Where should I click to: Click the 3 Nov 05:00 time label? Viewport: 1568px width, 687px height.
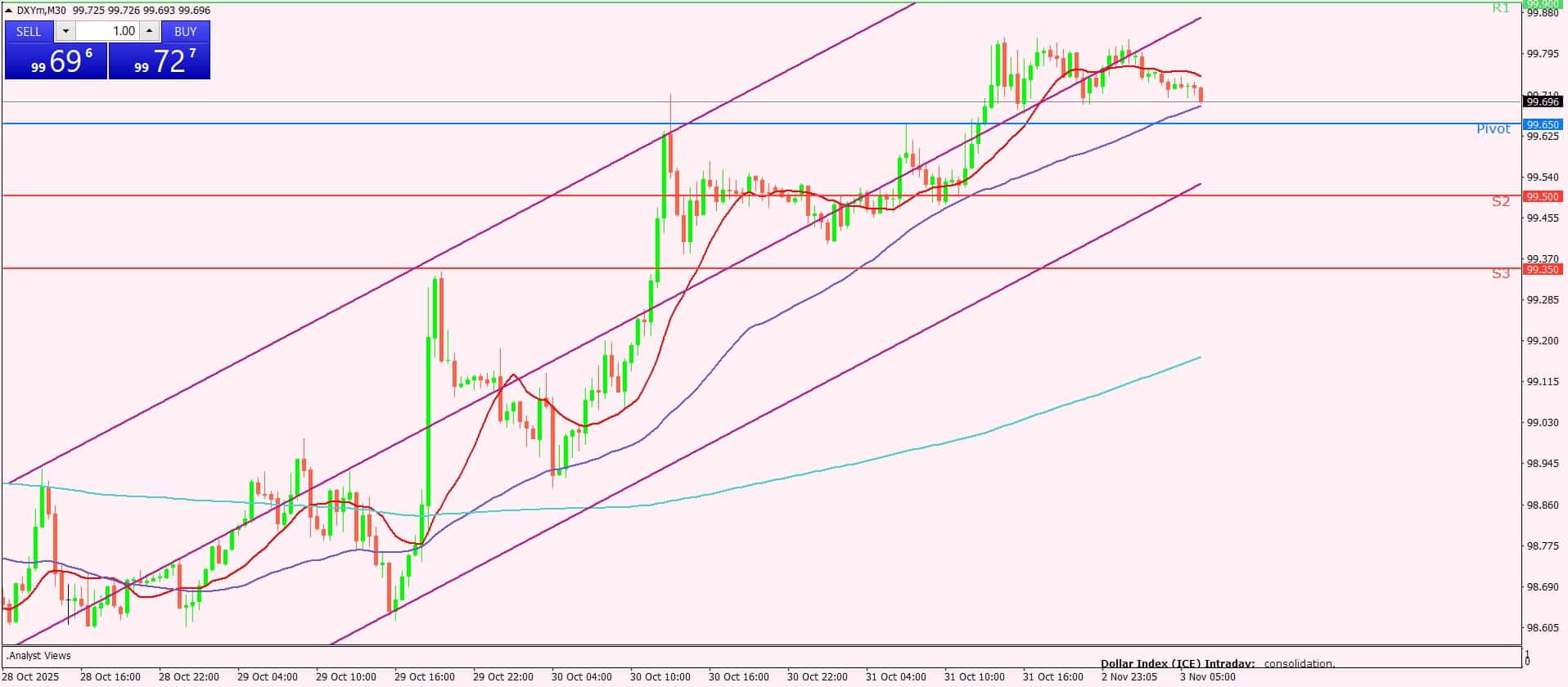(1208, 677)
